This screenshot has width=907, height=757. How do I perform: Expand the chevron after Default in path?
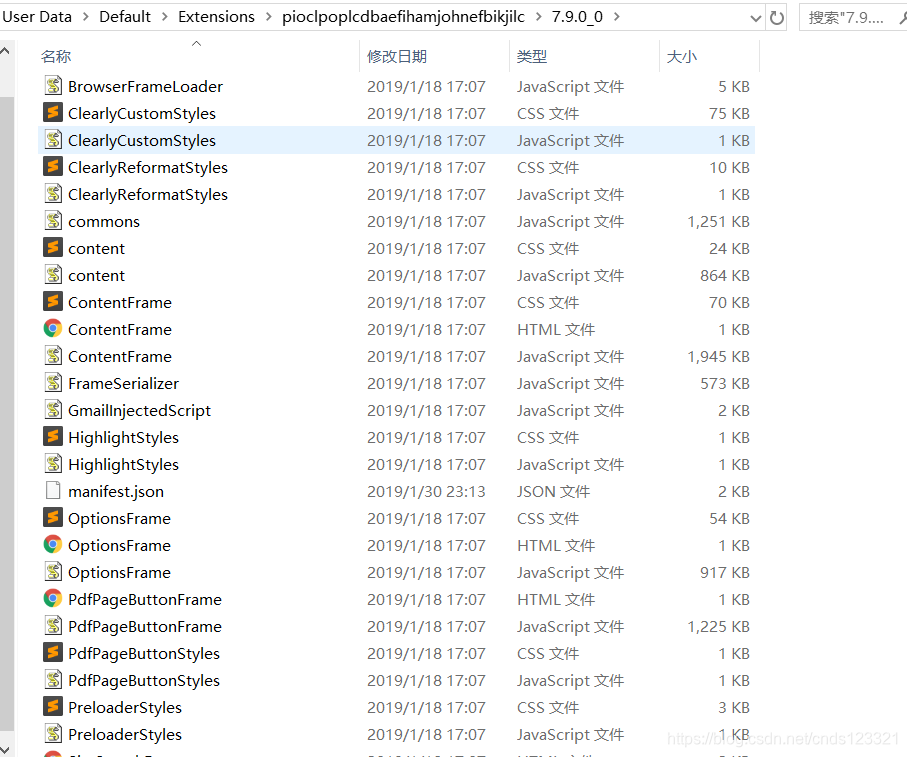(x=165, y=17)
